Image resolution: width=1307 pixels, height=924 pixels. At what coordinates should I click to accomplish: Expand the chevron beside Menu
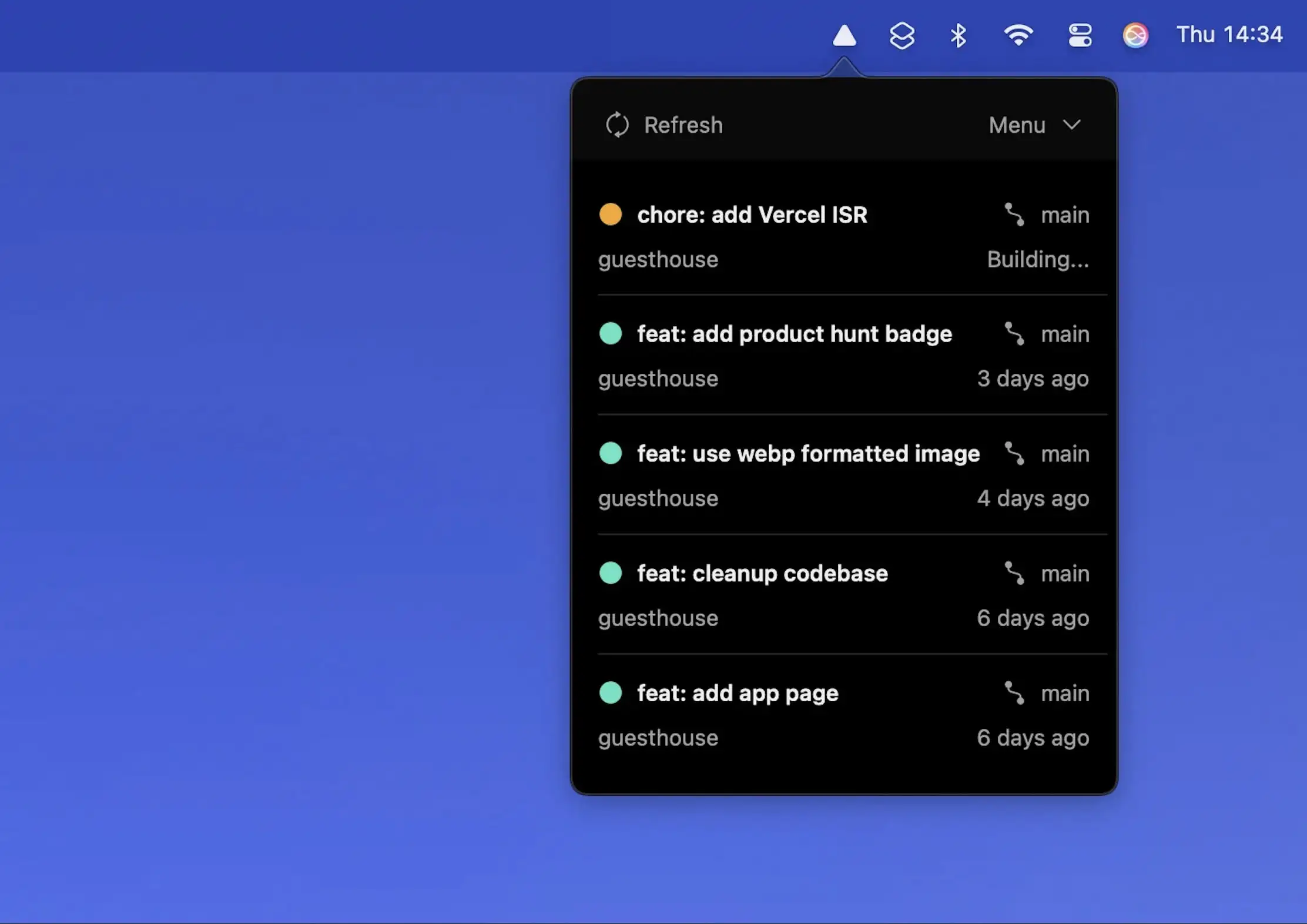pos(1072,125)
